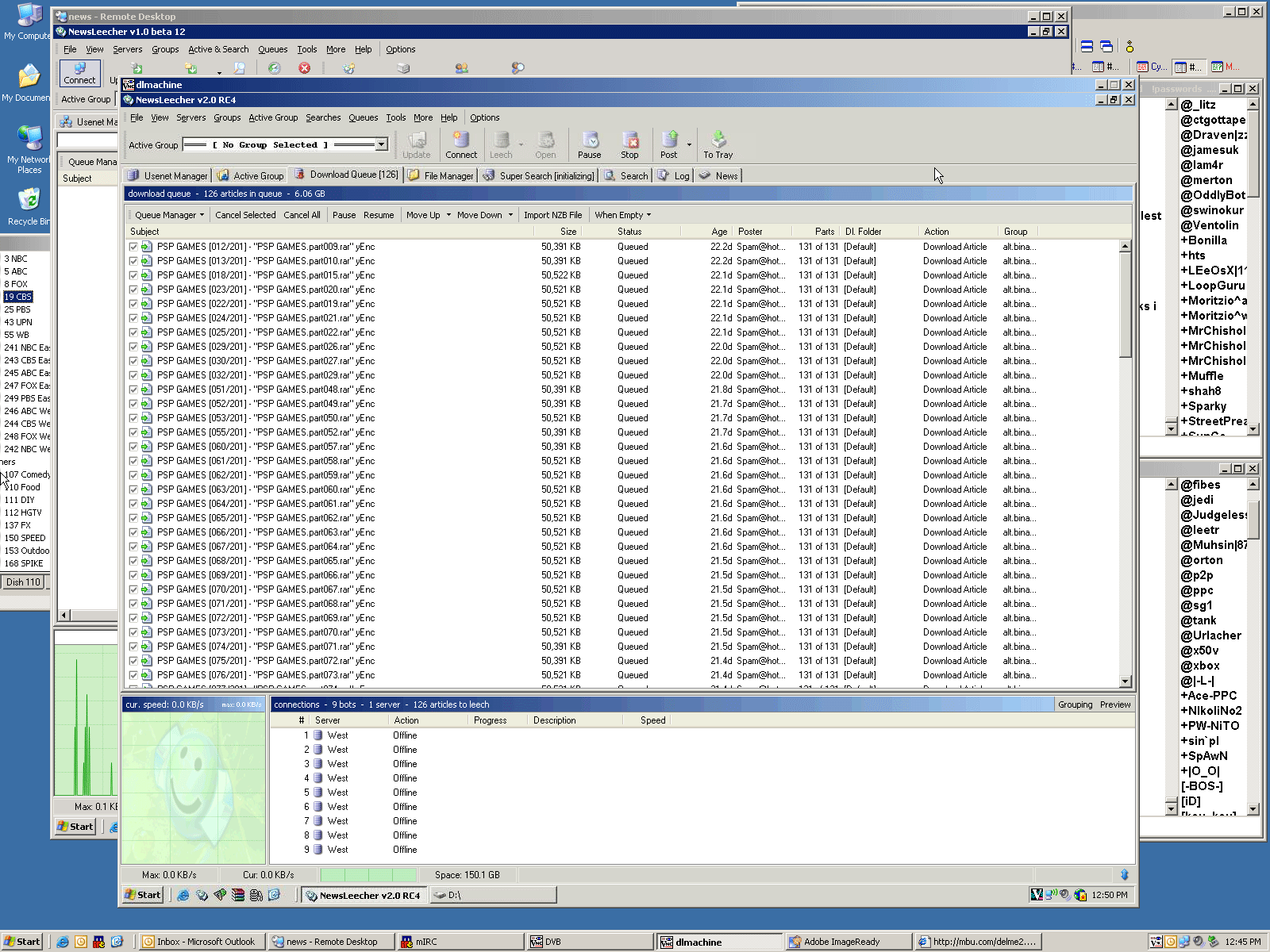Click the download queue vertical scrollbar thumb
This screenshot has height=952, width=1270.
1125,305
